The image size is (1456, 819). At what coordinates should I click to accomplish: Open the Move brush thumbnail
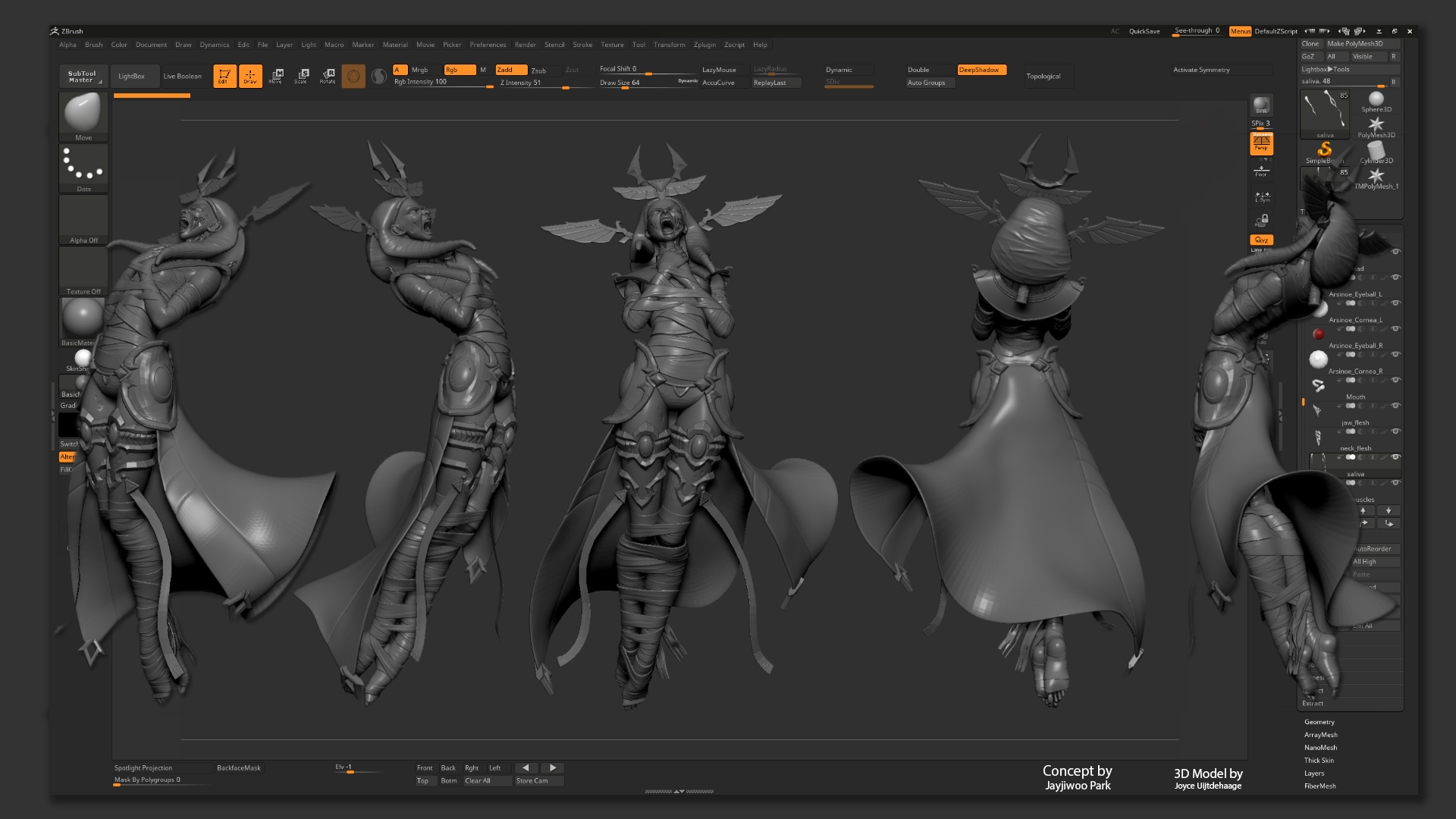pyautogui.click(x=83, y=117)
